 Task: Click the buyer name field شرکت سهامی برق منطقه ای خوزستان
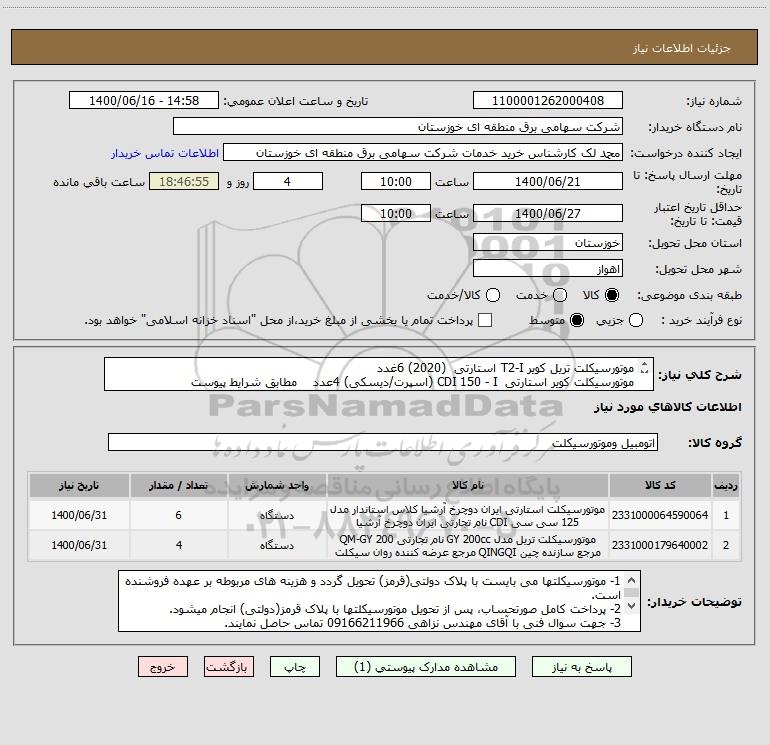tap(398, 126)
